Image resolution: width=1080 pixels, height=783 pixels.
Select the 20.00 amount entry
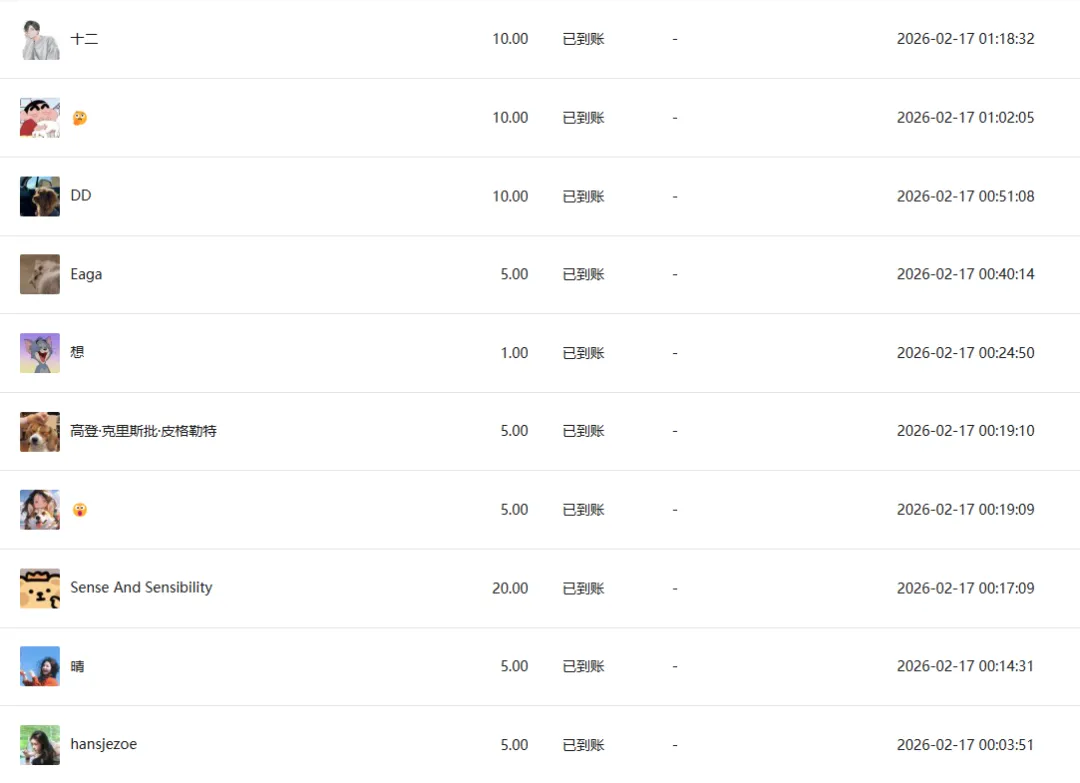tap(510, 588)
